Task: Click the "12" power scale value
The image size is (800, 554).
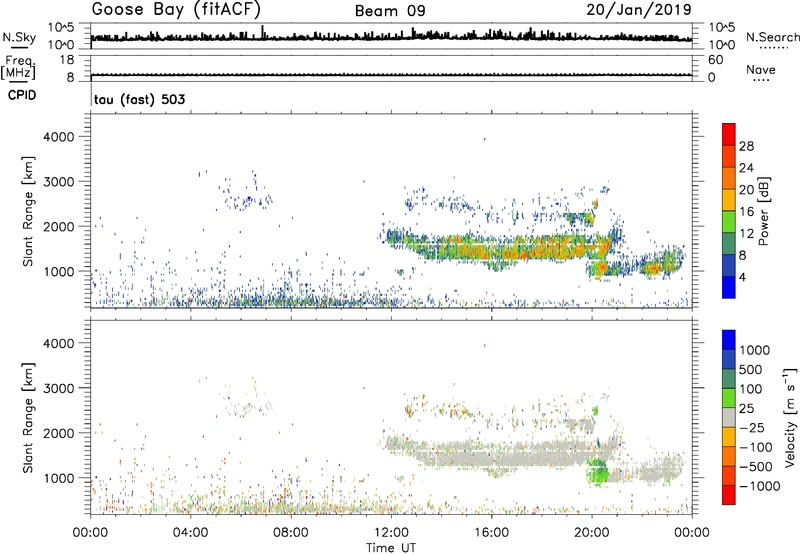Action: click(746, 234)
